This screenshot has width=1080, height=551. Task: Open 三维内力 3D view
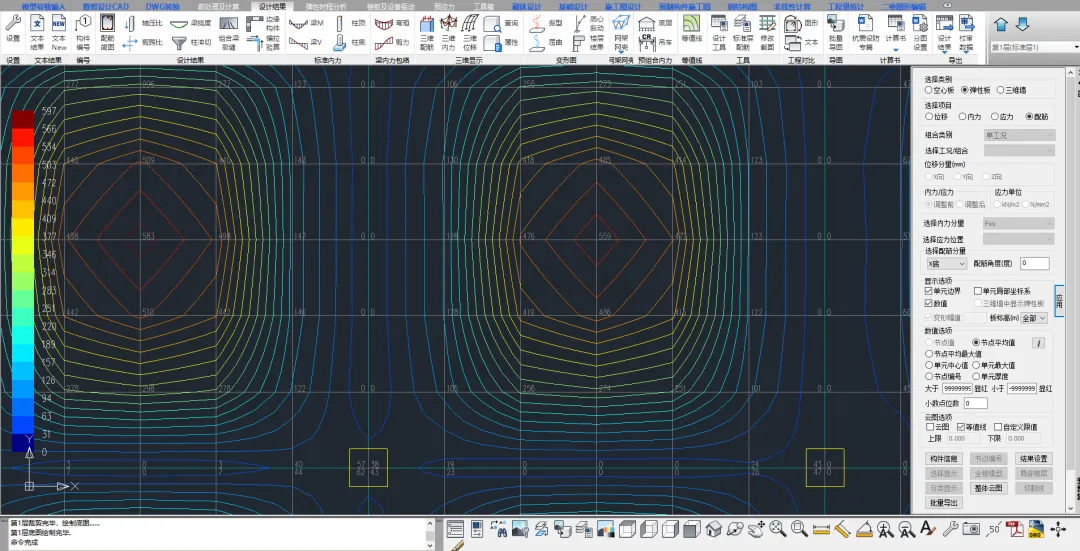(x=448, y=32)
